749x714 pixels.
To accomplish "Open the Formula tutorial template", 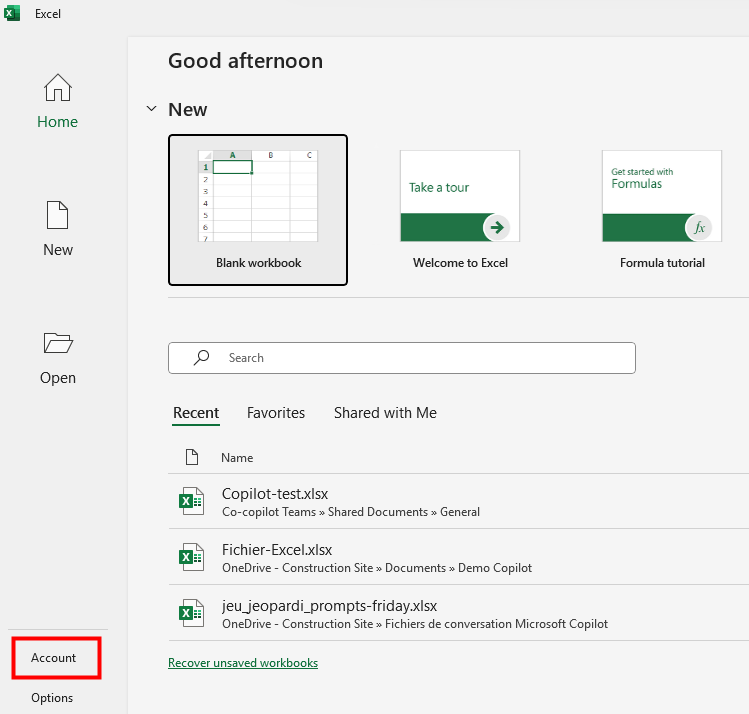I will [x=662, y=210].
